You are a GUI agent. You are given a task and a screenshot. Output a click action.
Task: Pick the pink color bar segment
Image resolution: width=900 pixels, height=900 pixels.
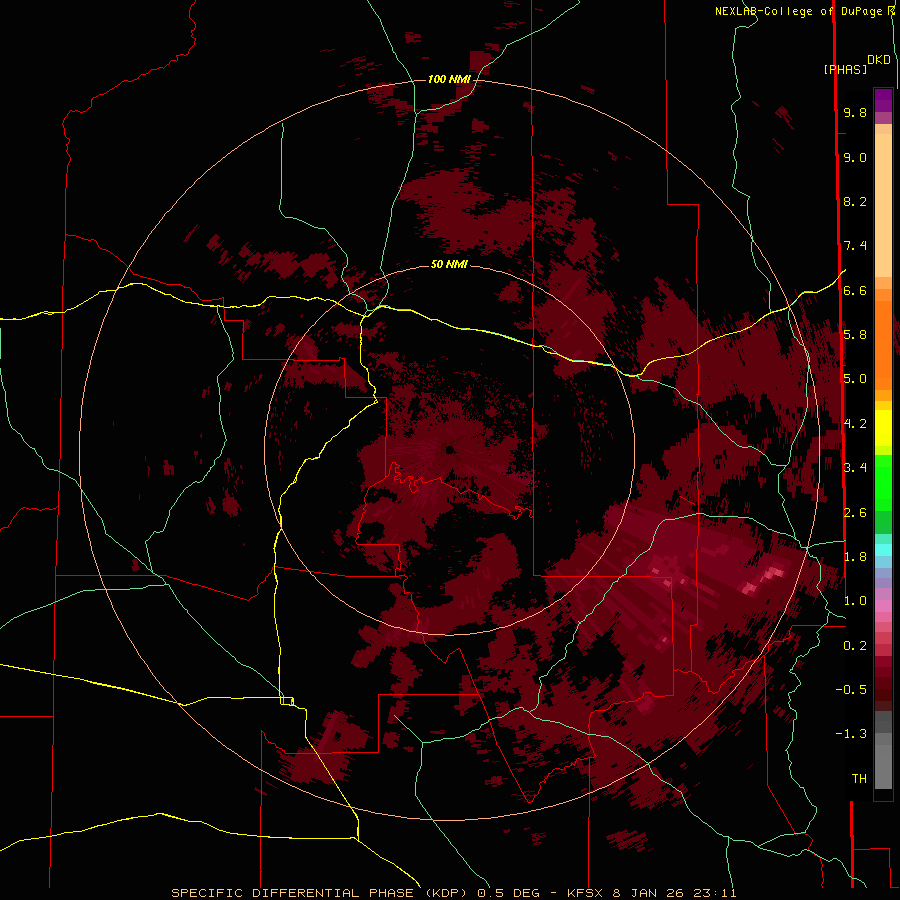pos(883,606)
